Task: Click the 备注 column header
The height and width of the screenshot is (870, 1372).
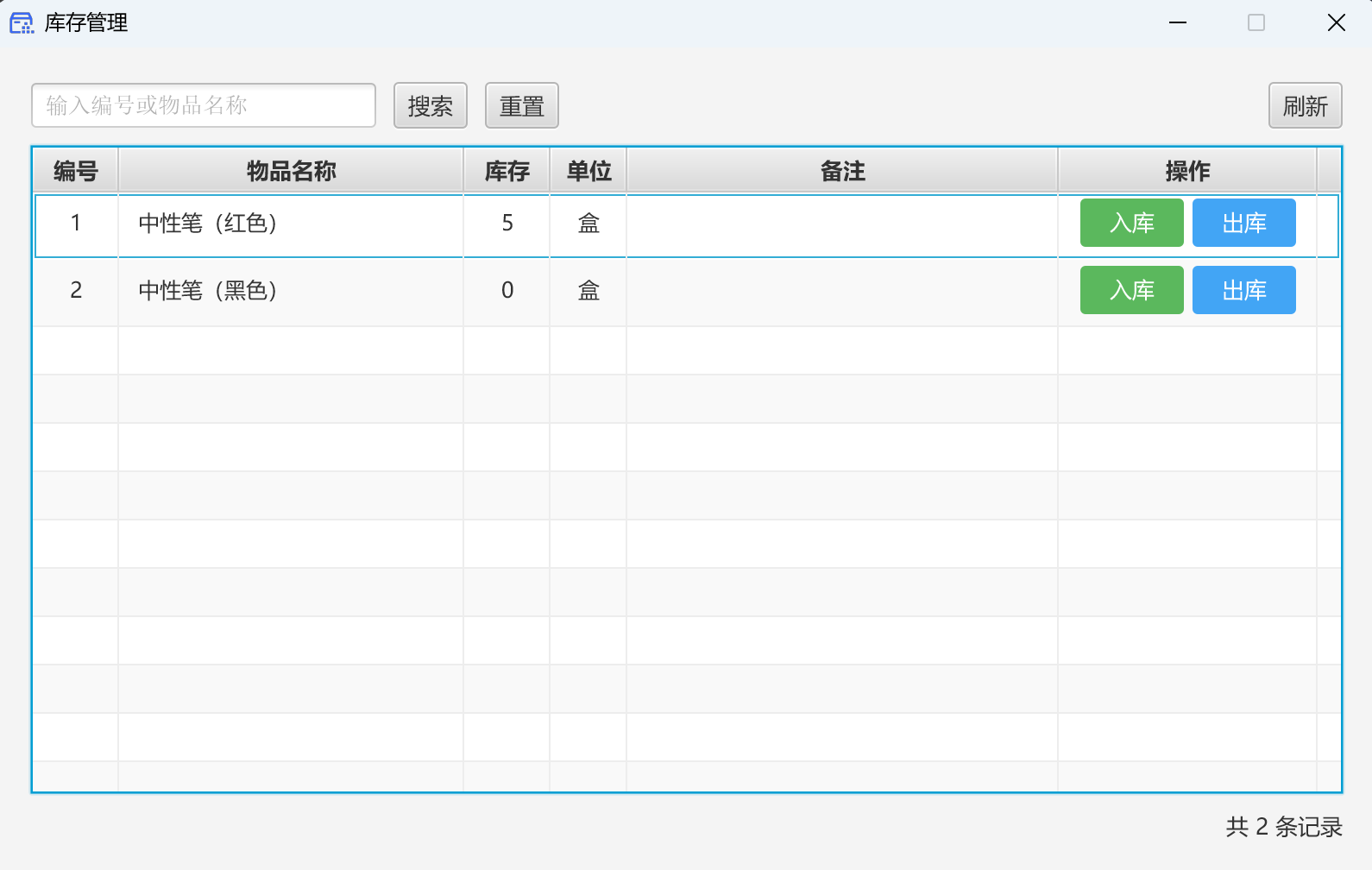Action: pos(842,171)
